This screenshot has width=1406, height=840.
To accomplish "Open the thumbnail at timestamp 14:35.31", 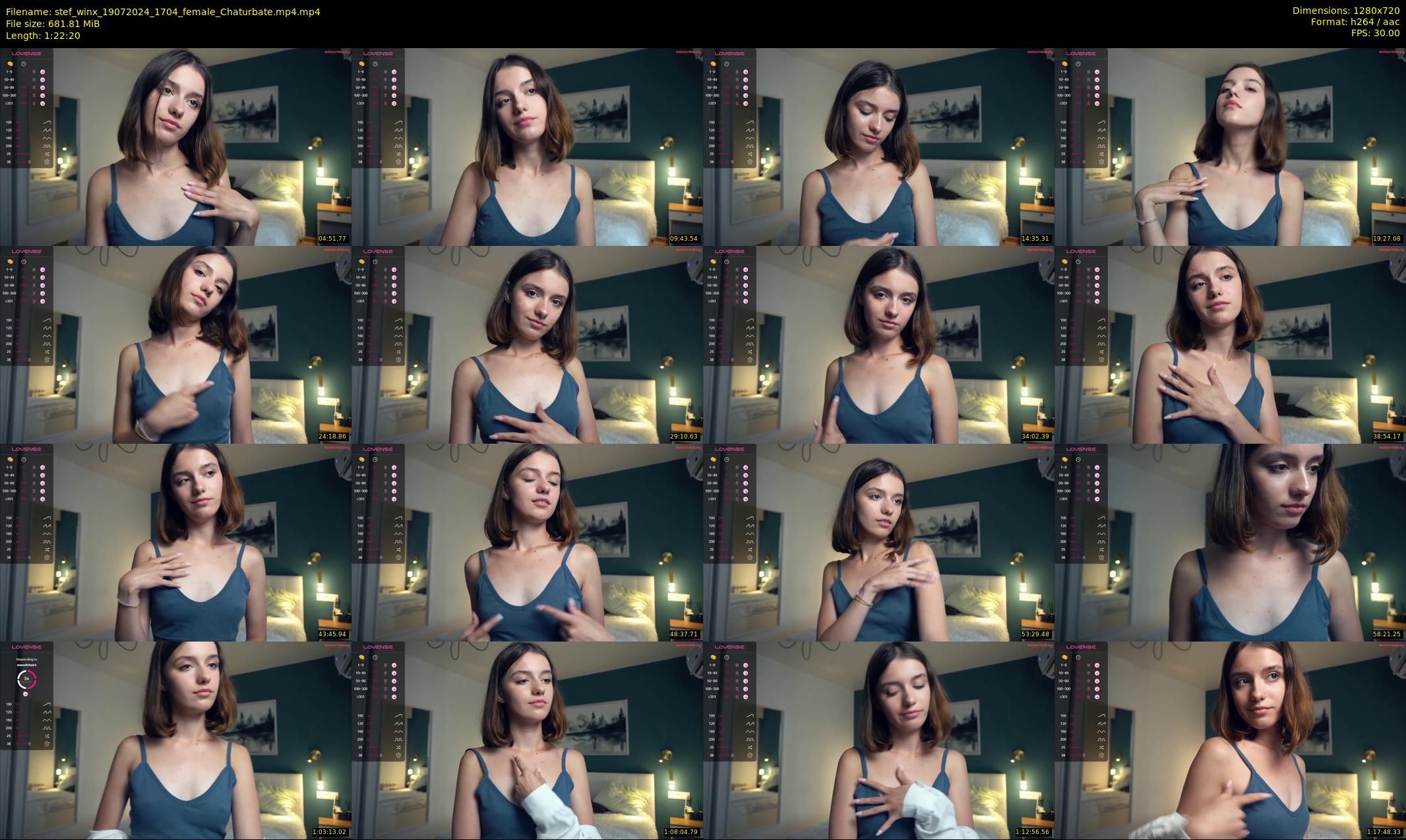I will point(878,146).
